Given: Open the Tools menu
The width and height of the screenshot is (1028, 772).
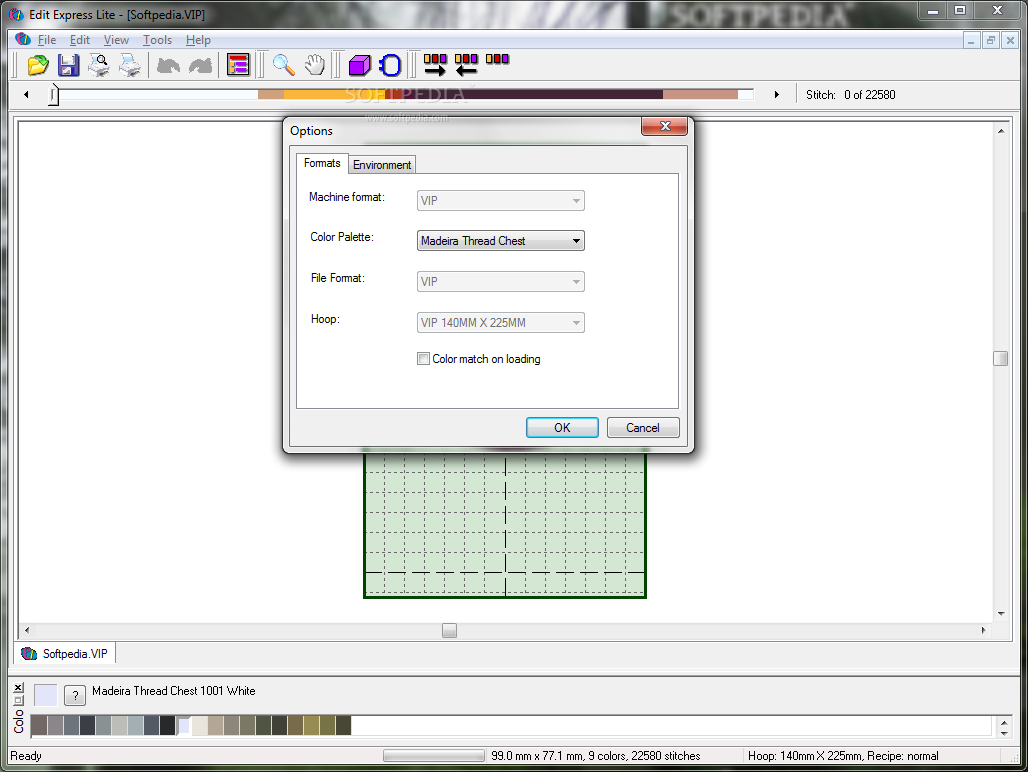Looking at the screenshot, I should click(x=157, y=40).
